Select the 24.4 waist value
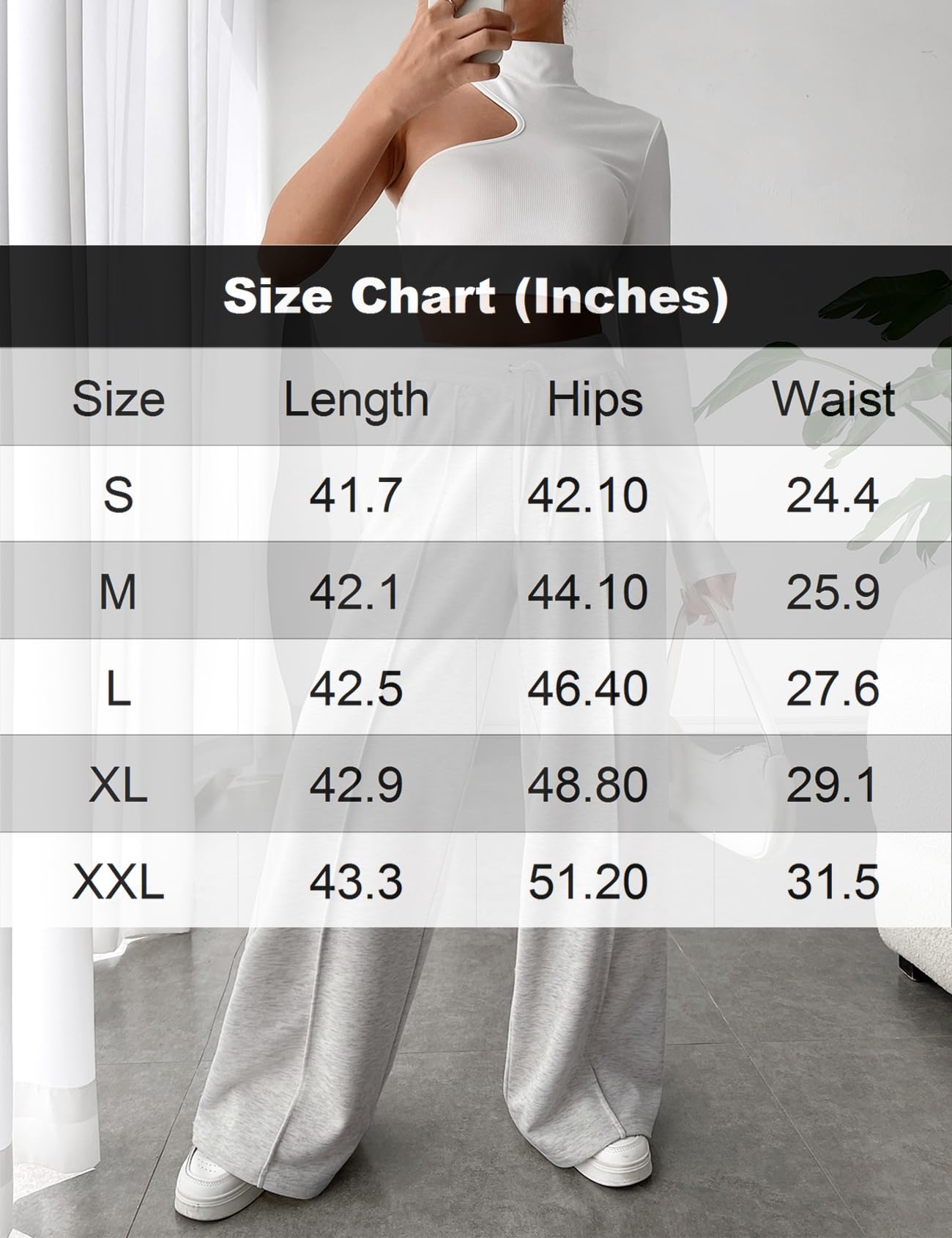This screenshot has height=1238, width=952. [833, 495]
